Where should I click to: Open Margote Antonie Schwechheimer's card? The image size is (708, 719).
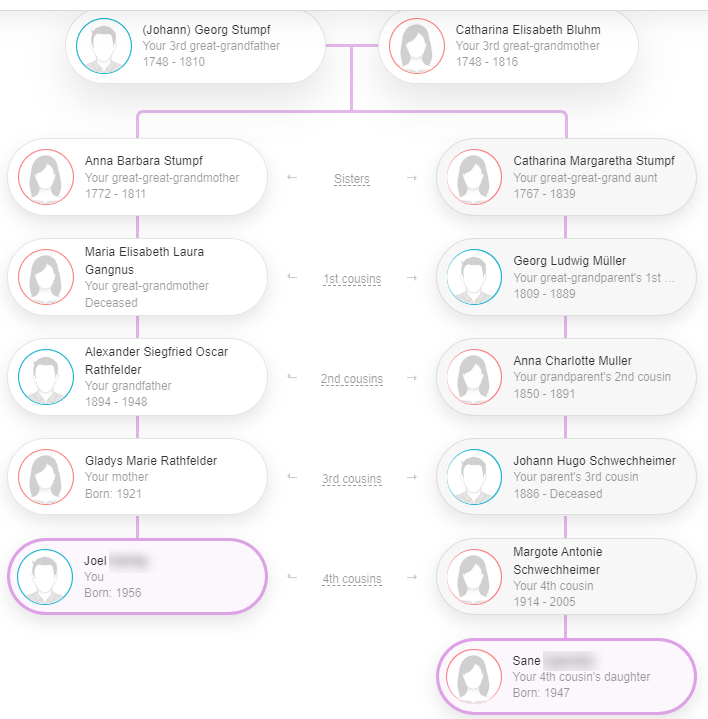point(566,577)
